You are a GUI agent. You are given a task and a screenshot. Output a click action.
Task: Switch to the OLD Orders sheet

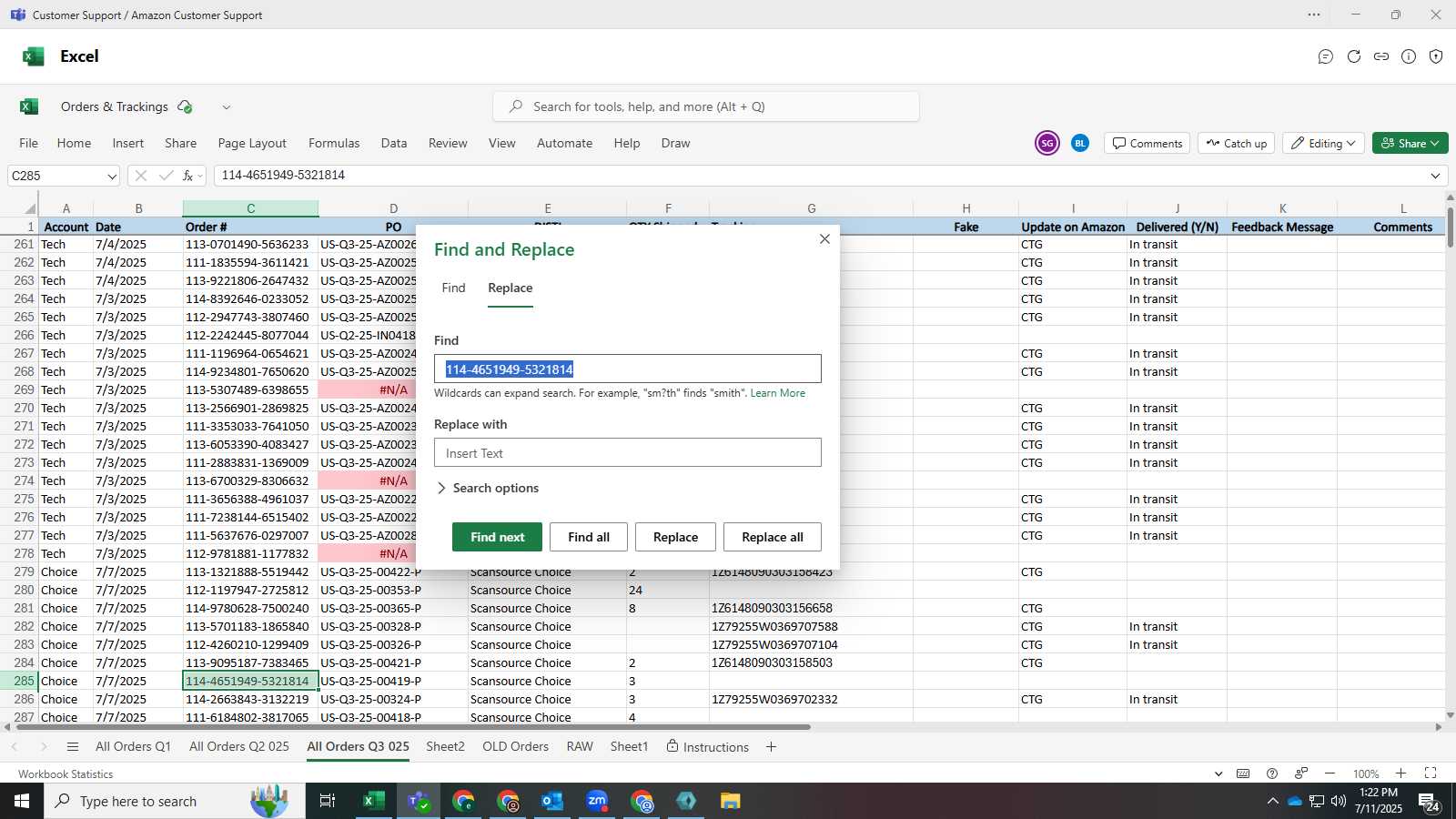click(515, 746)
